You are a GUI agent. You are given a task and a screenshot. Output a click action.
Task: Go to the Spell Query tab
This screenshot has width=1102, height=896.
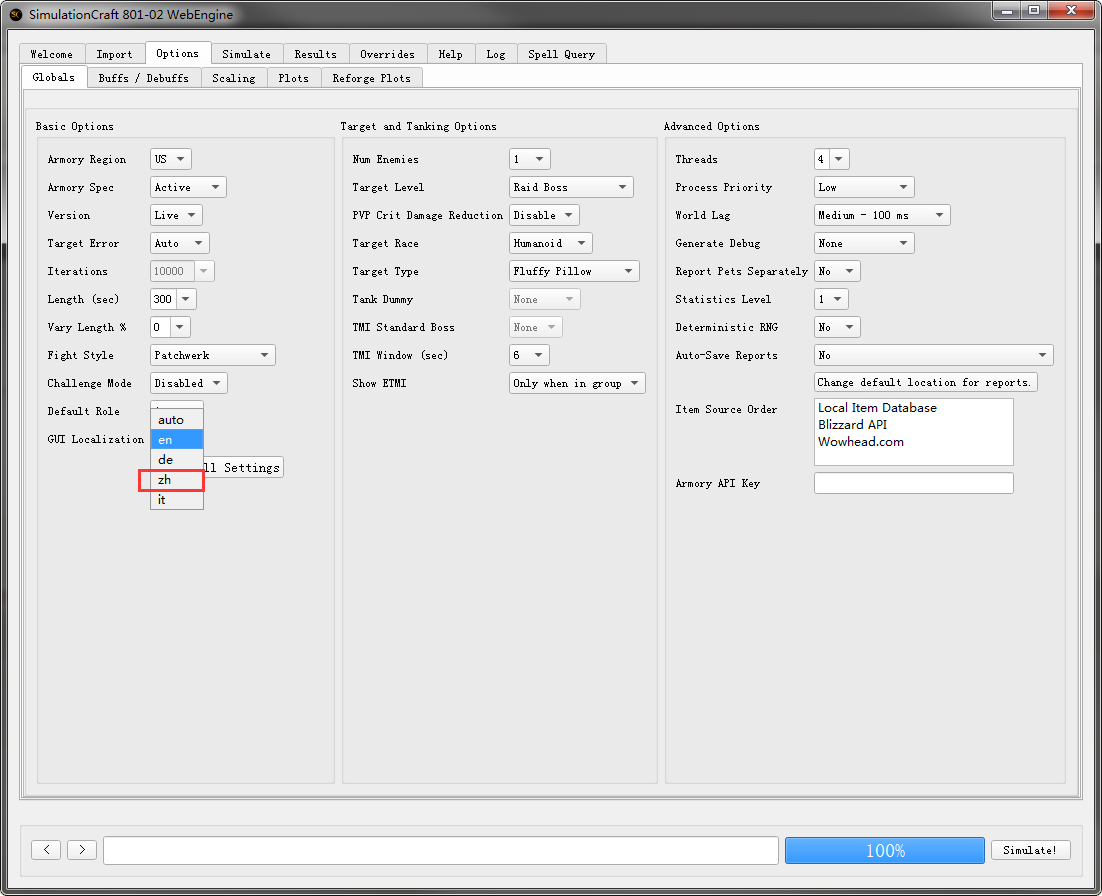pyautogui.click(x=561, y=54)
